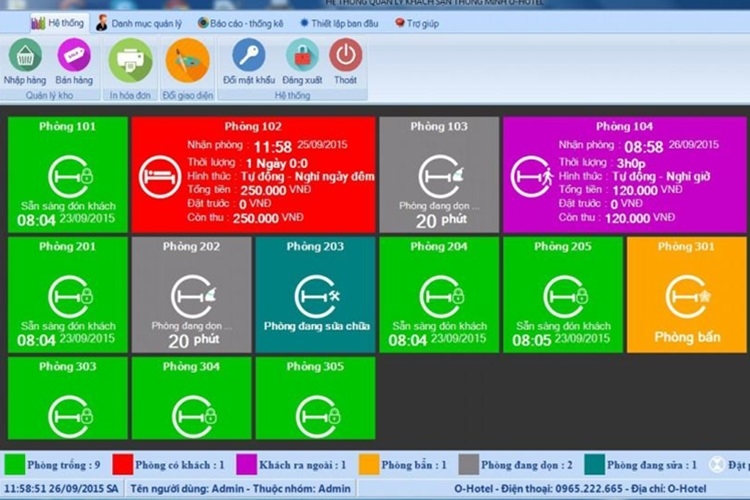Select bed-lock icon in Phòng 304
The height and width of the screenshot is (500, 750).
click(x=194, y=417)
